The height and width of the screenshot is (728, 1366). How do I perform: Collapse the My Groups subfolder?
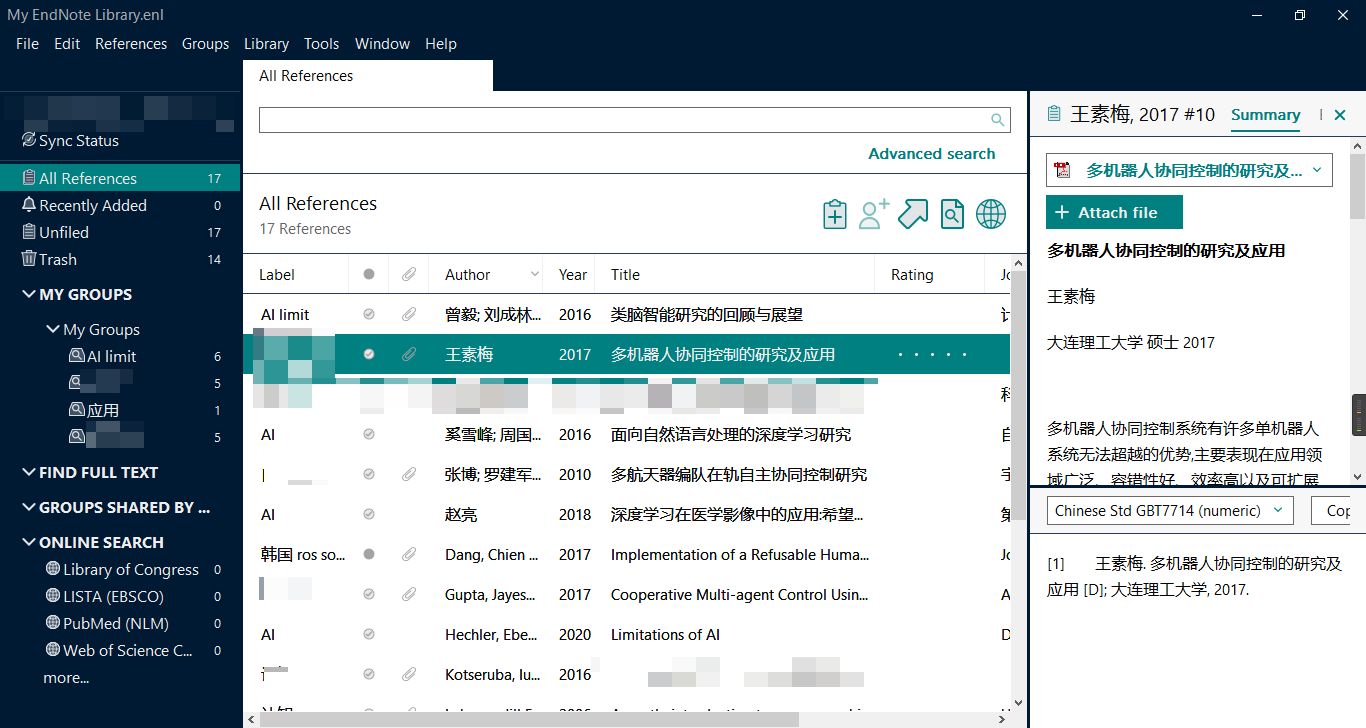pyautogui.click(x=52, y=330)
